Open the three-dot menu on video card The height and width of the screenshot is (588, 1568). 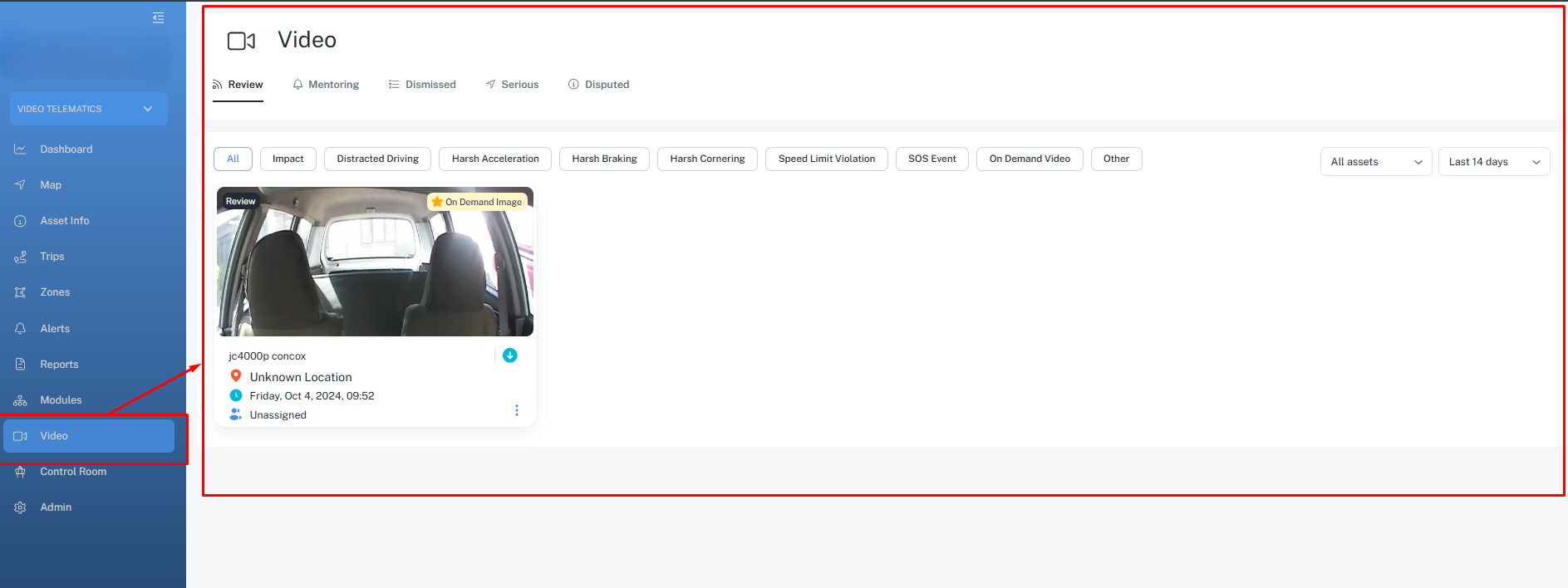point(516,410)
